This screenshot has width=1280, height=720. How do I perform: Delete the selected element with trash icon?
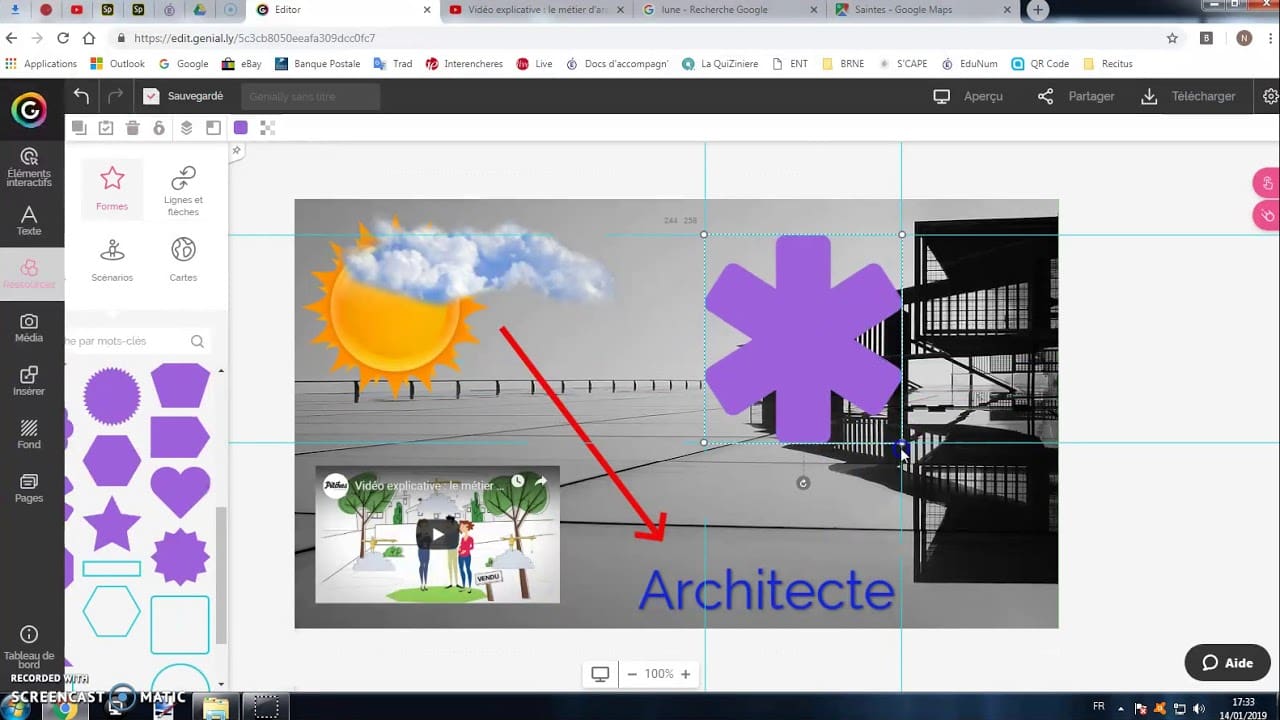(x=133, y=128)
